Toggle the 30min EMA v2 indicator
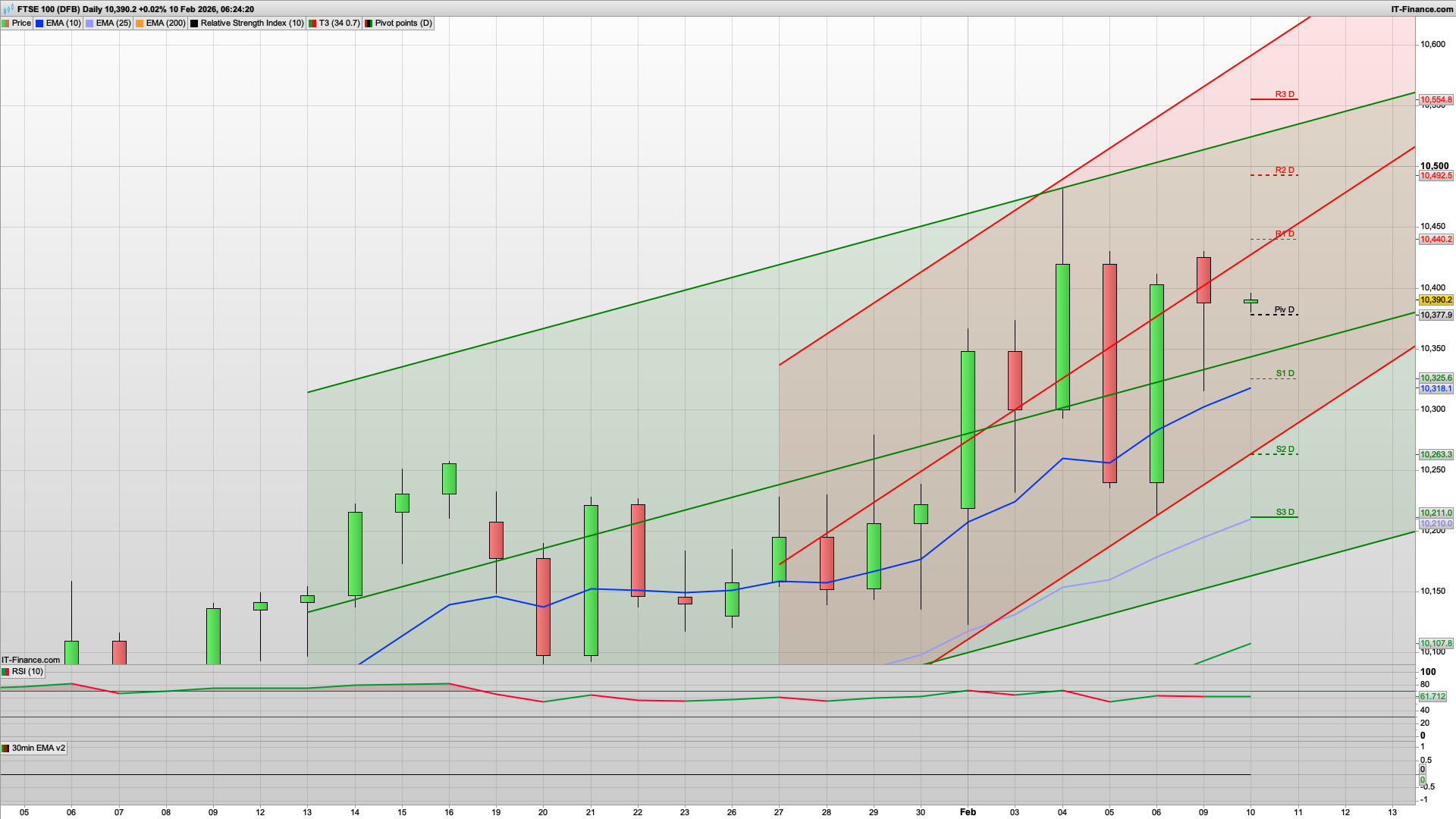The image size is (1456, 819). tap(34, 748)
